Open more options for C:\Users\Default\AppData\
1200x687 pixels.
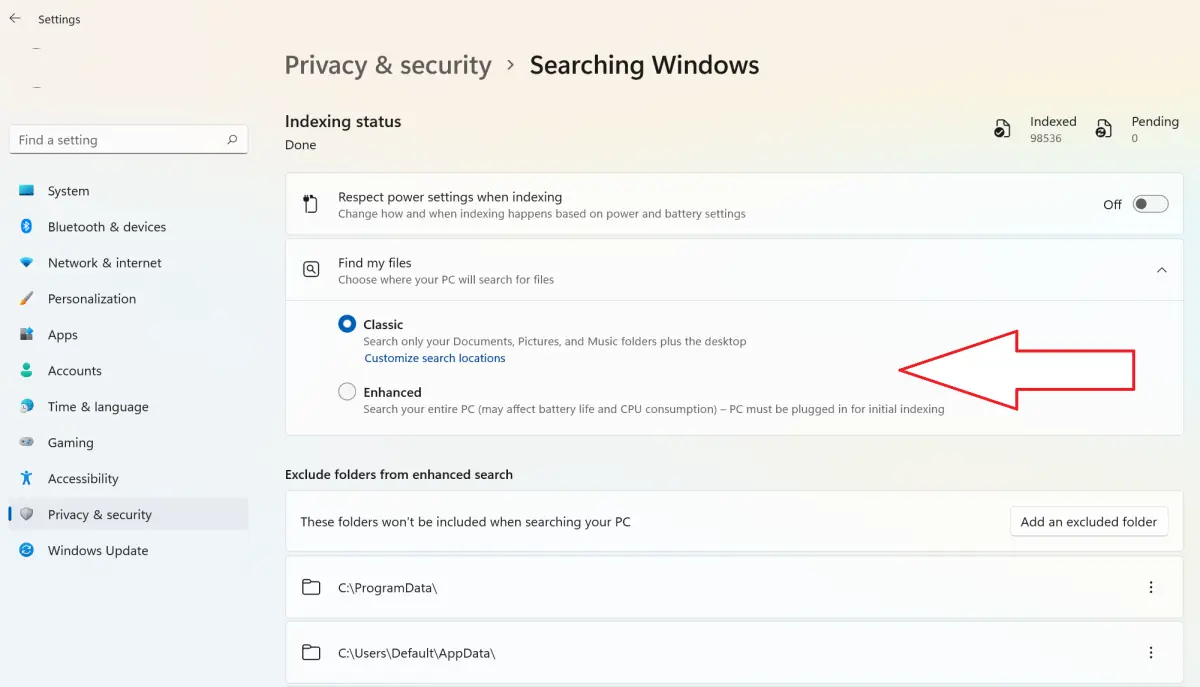click(1151, 653)
